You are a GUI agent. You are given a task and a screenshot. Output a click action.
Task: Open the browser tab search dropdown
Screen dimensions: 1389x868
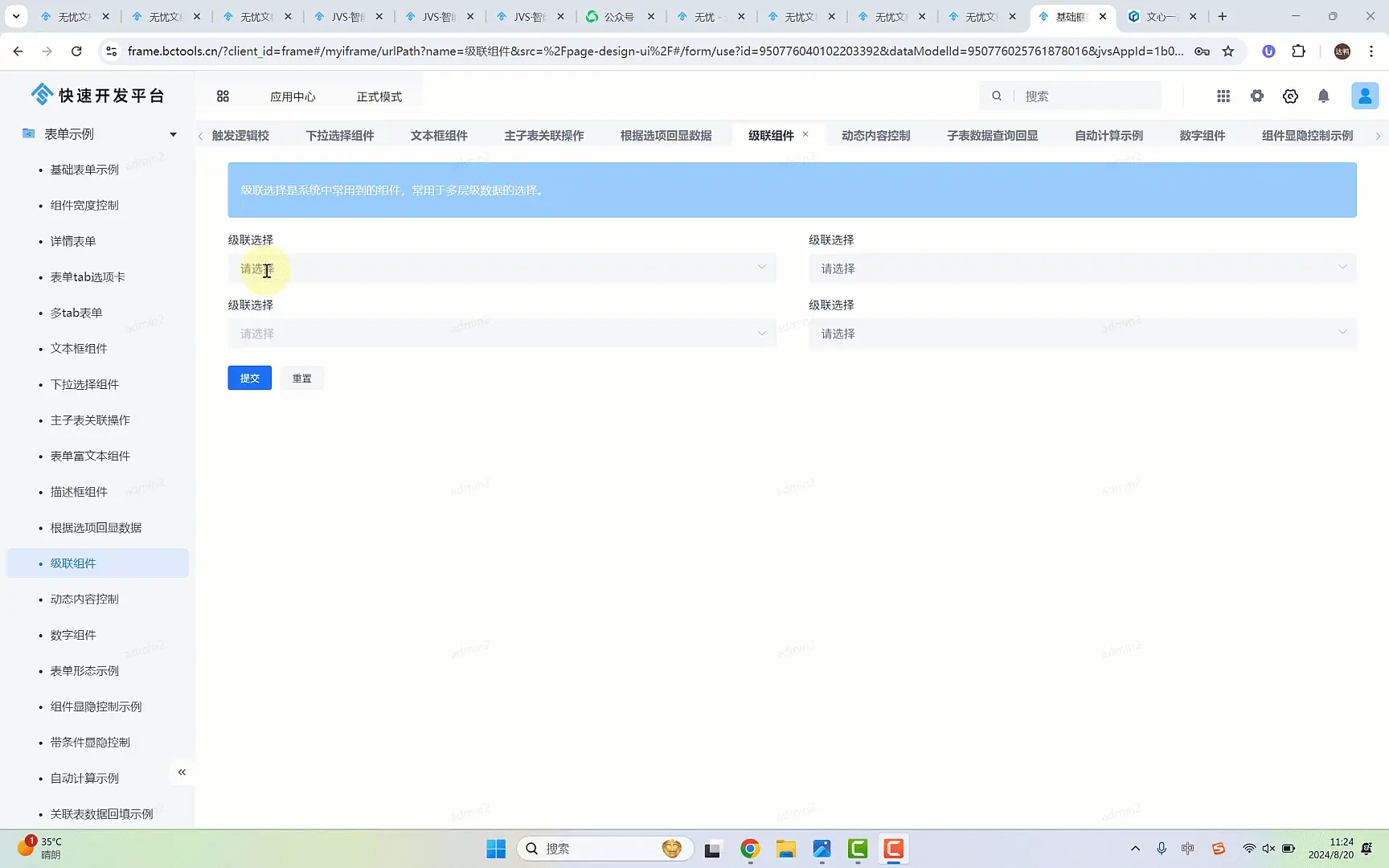point(16,16)
